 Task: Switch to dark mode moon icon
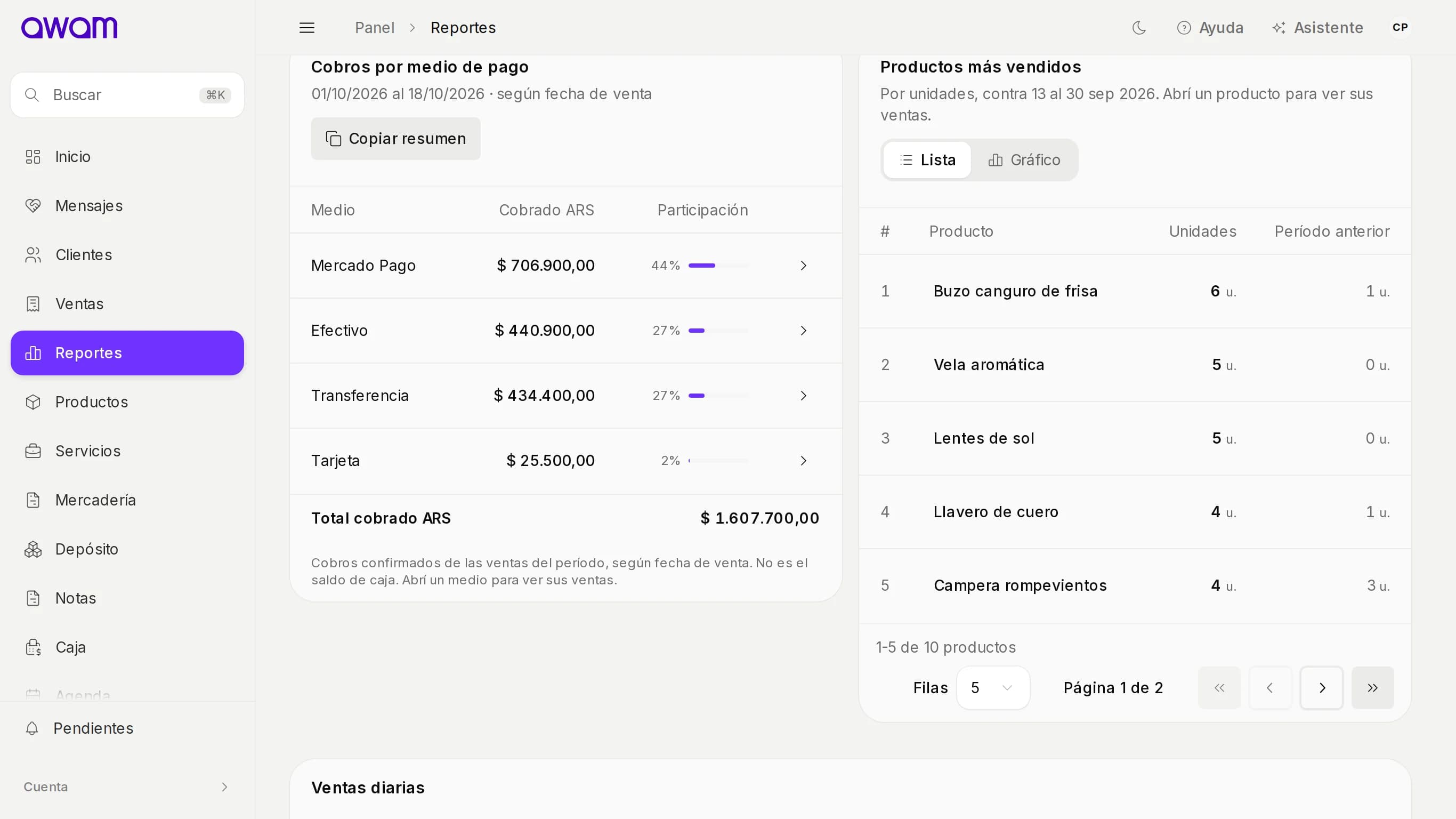pos(1139,27)
